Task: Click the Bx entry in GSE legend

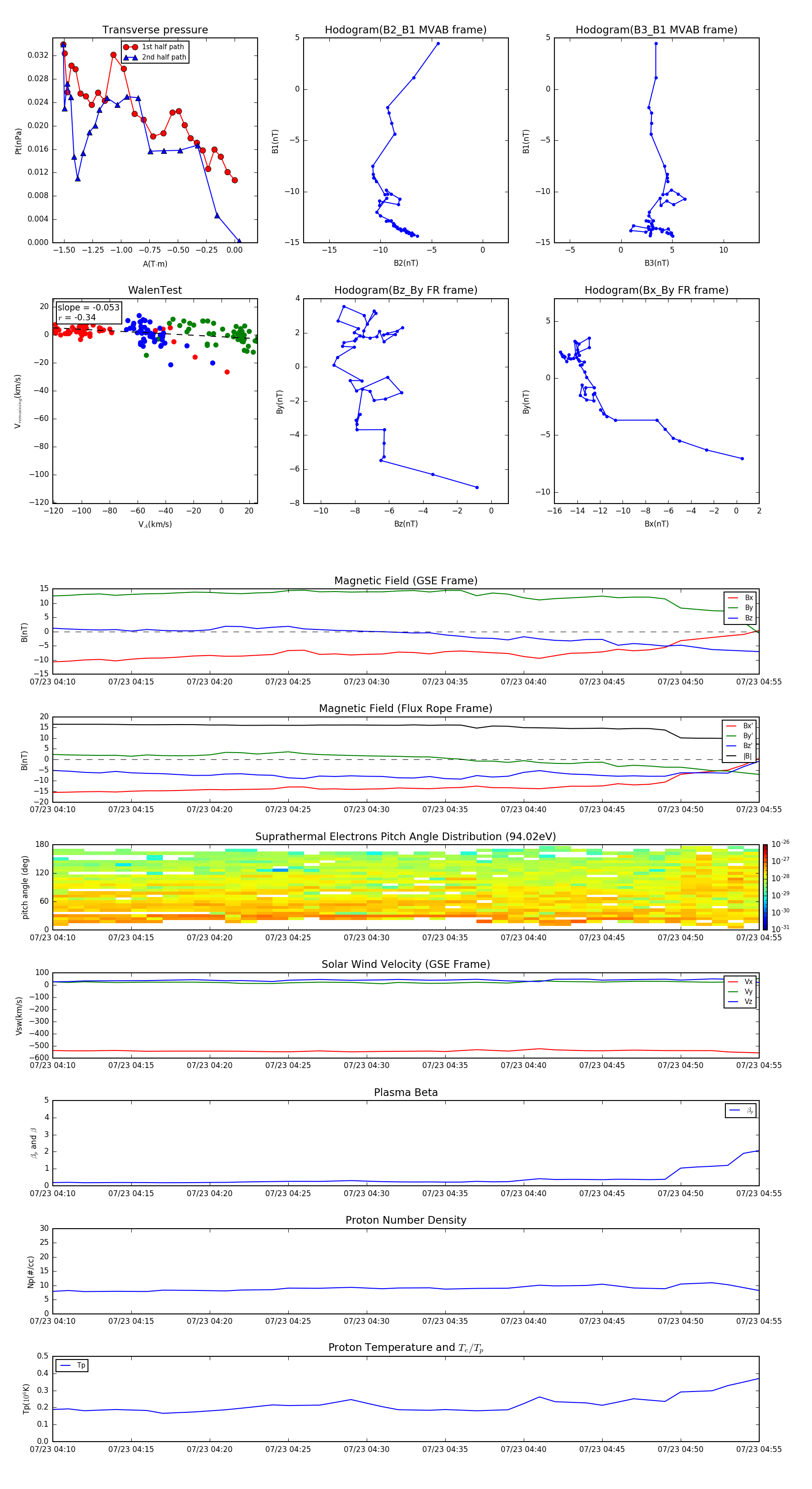Action: [740, 598]
